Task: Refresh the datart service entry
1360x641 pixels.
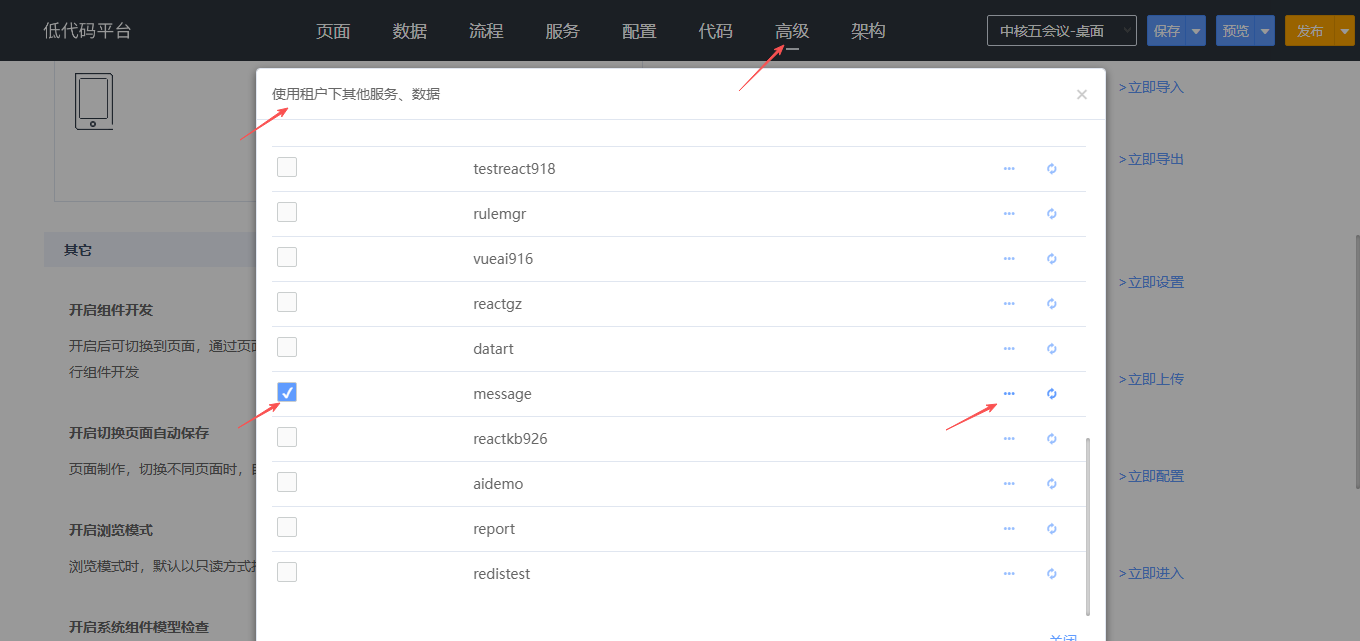Action: 1051,349
